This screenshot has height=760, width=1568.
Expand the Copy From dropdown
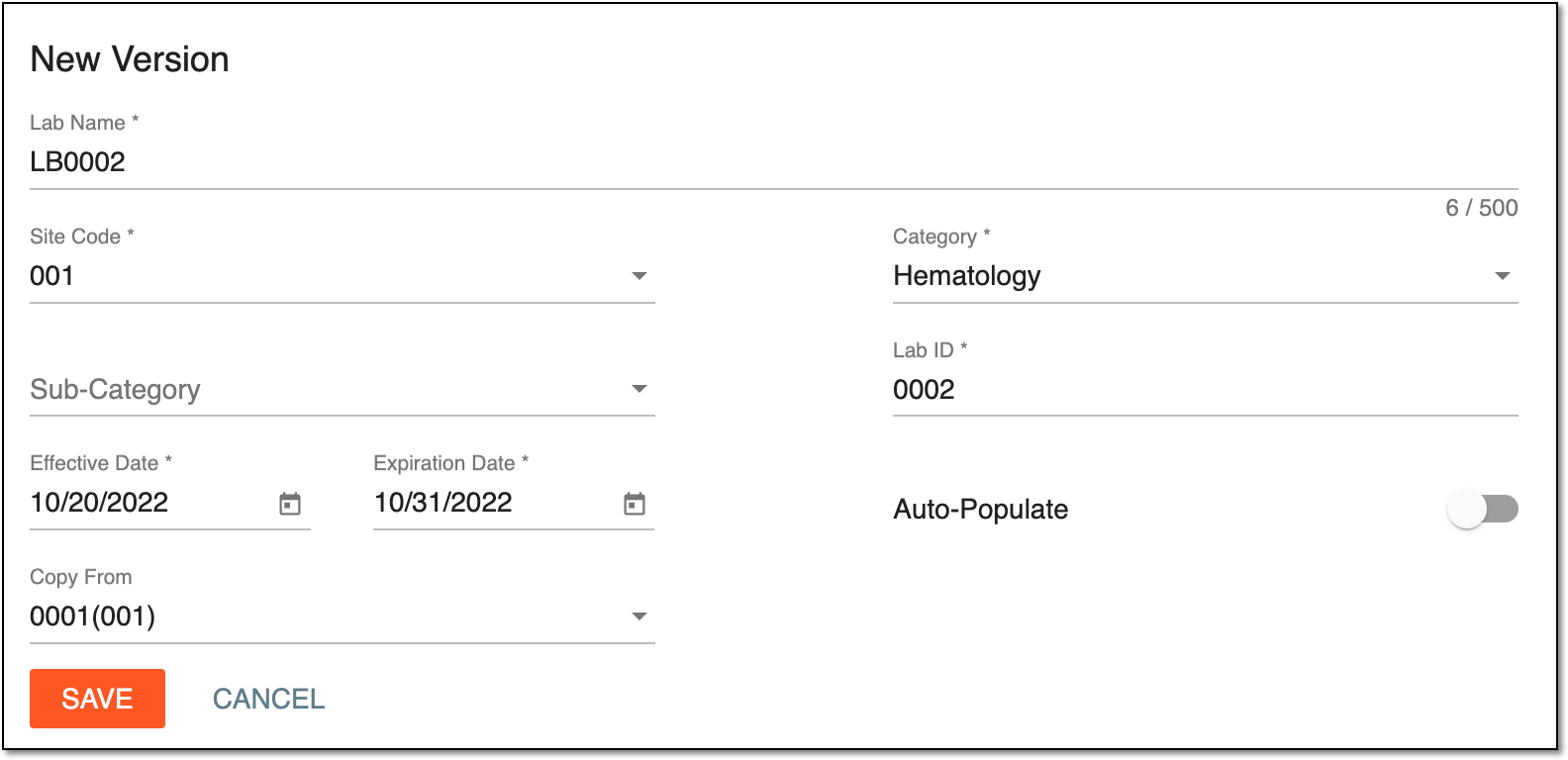[x=343, y=617]
